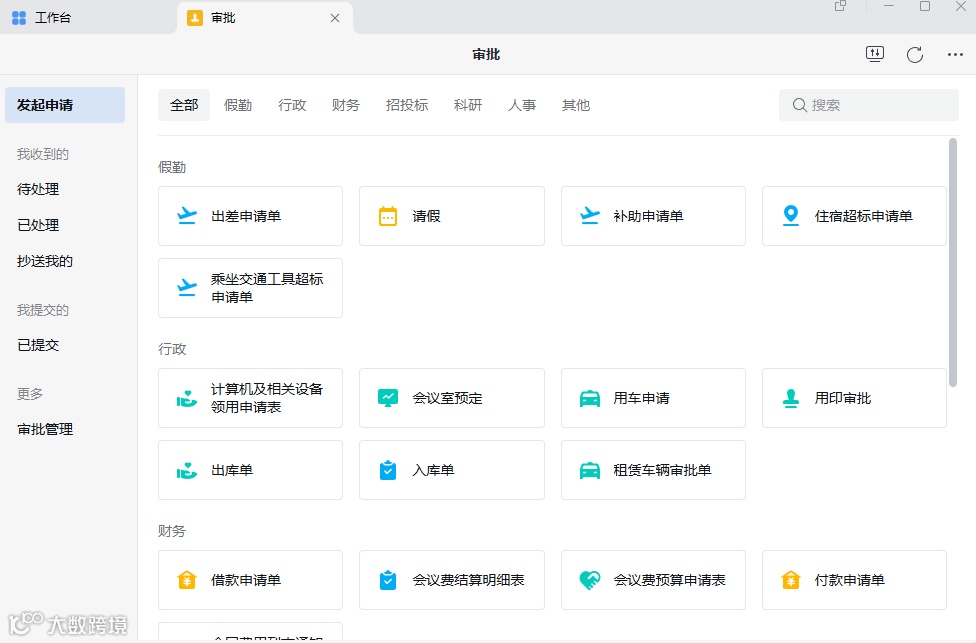Click the 工作台 grid icon in the tab bar
Image resolution: width=976 pixels, height=643 pixels.
tap(19, 18)
